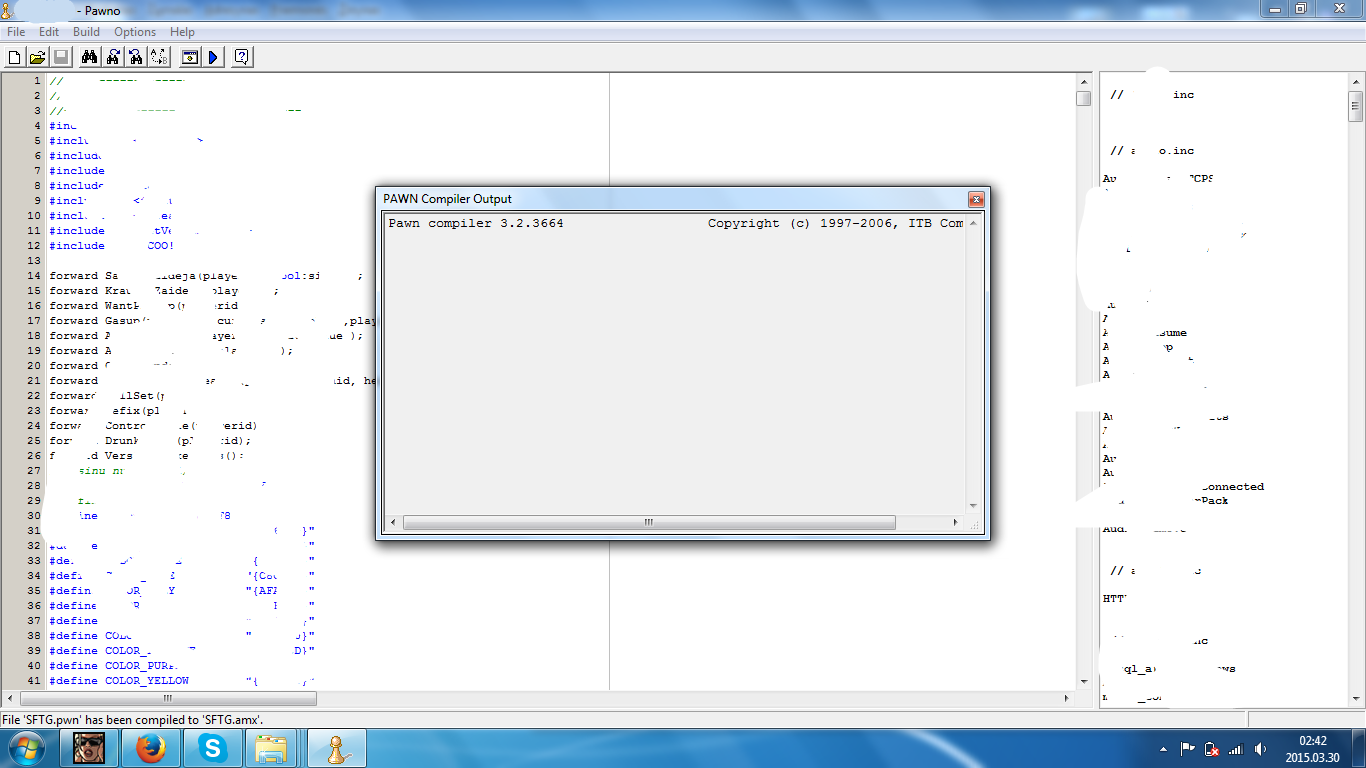The height and width of the screenshot is (768, 1366).
Task: Click the Replace A to B icon
Action: pyautogui.click(x=159, y=57)
